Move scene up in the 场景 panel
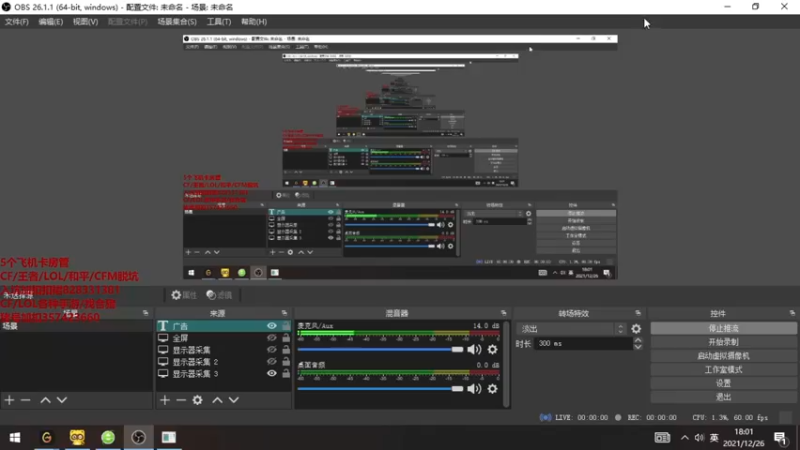This screenshot has width=800, height=450. [x=45, y=400]
